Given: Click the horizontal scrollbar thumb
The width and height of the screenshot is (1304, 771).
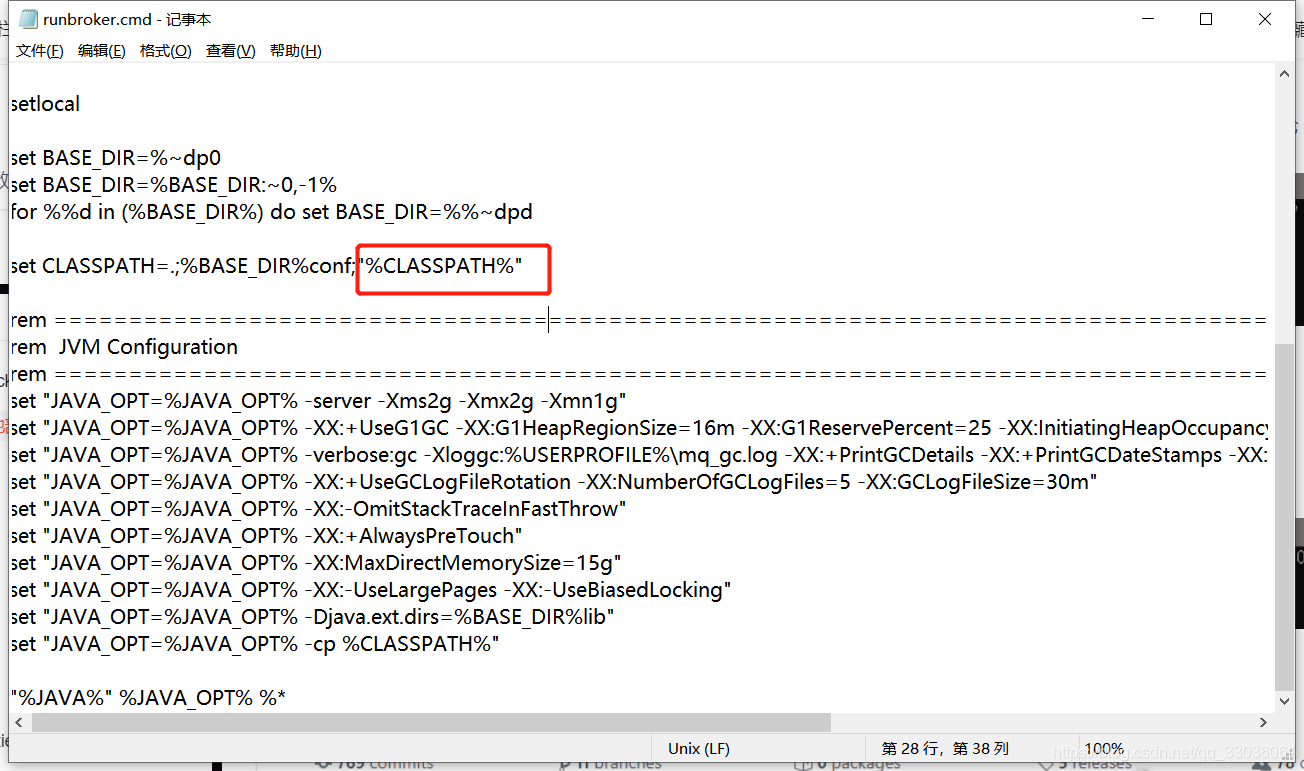Looking at the screenshot, I should [x=430, y=722].
